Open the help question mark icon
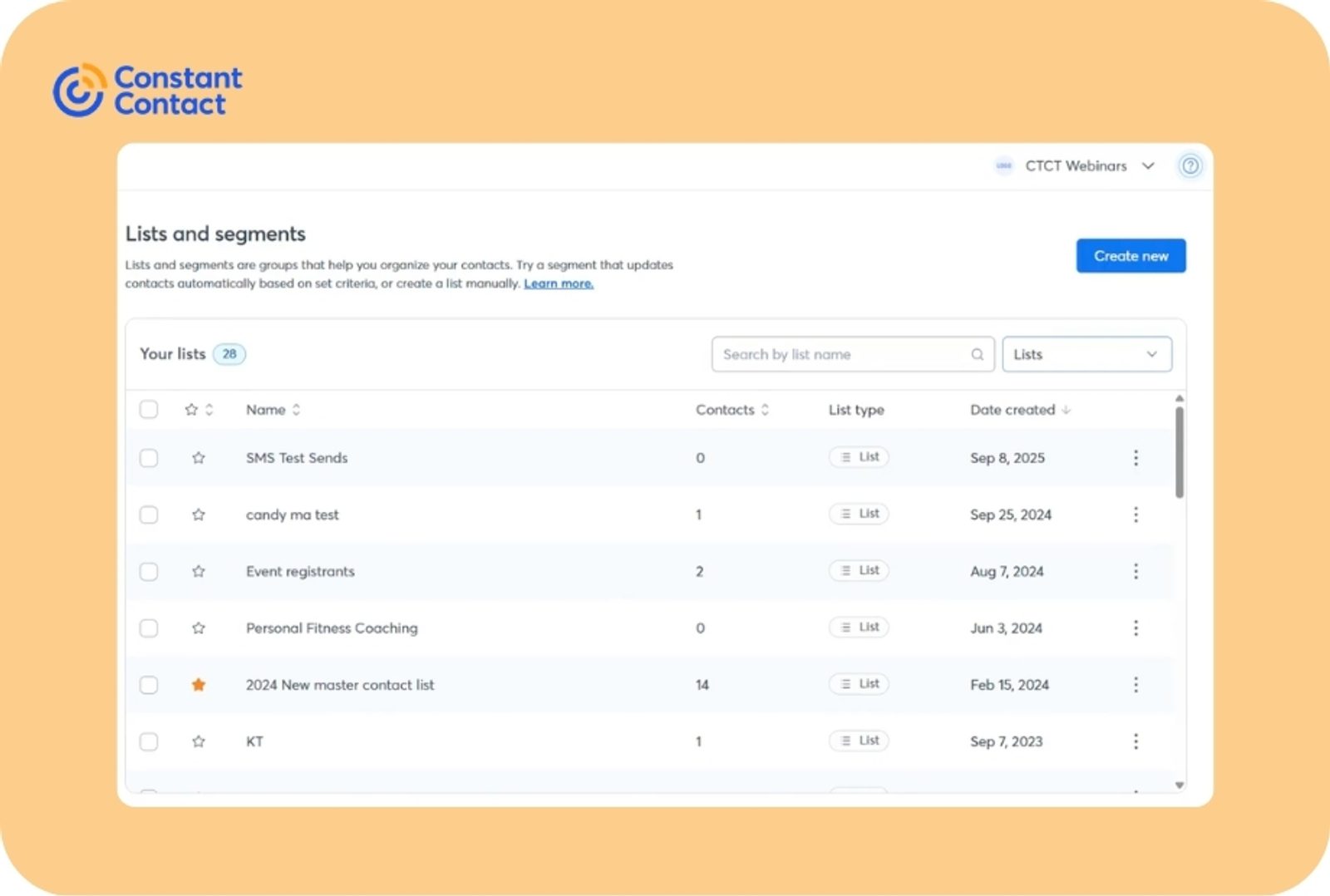1330x896 pixels. point(1190,166)
